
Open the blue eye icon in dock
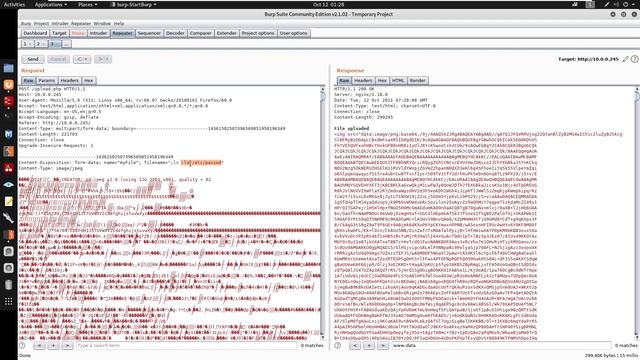pos(9,184)
